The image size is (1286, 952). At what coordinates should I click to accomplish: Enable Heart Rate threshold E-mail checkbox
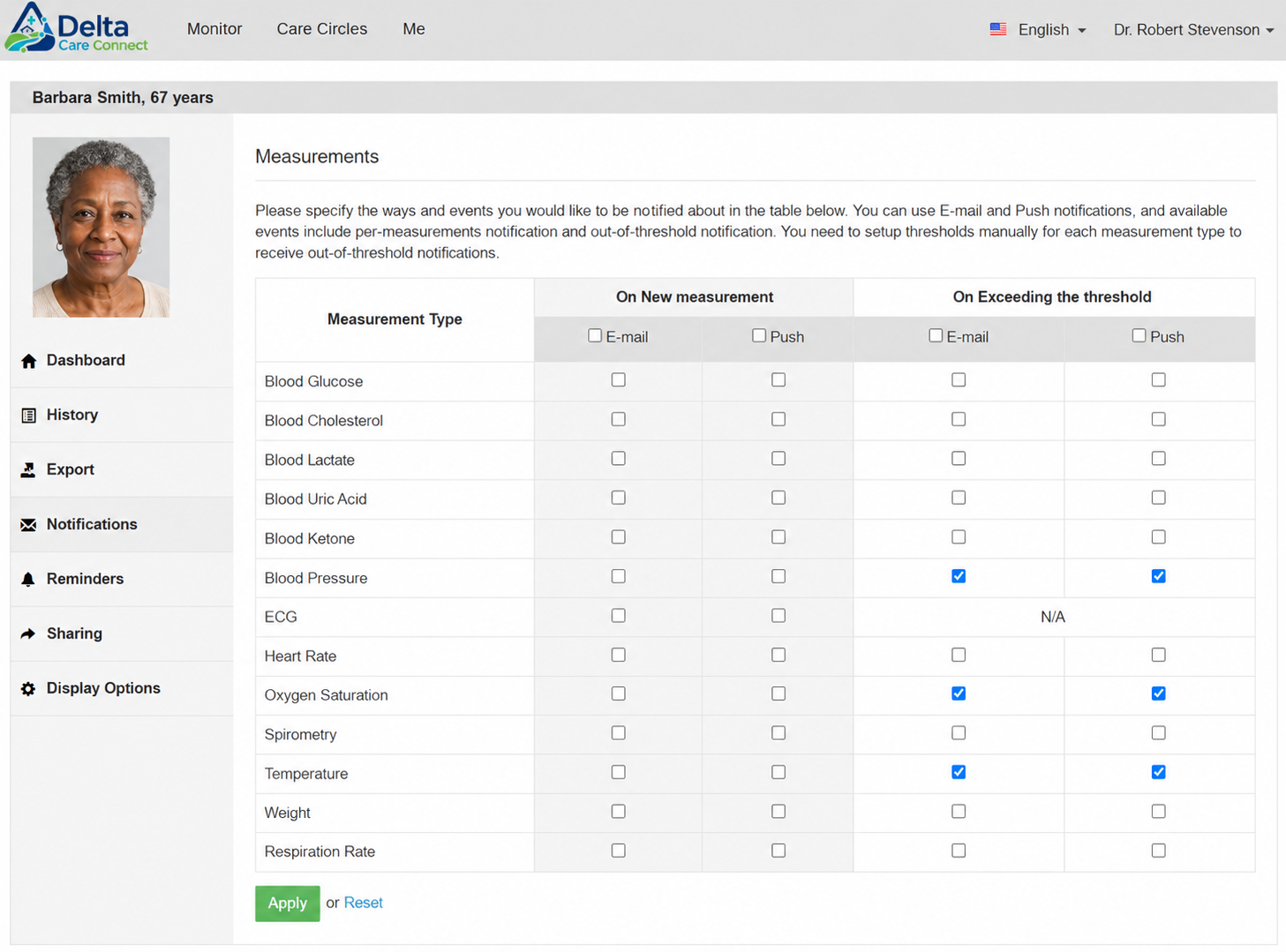coord(959,656)
